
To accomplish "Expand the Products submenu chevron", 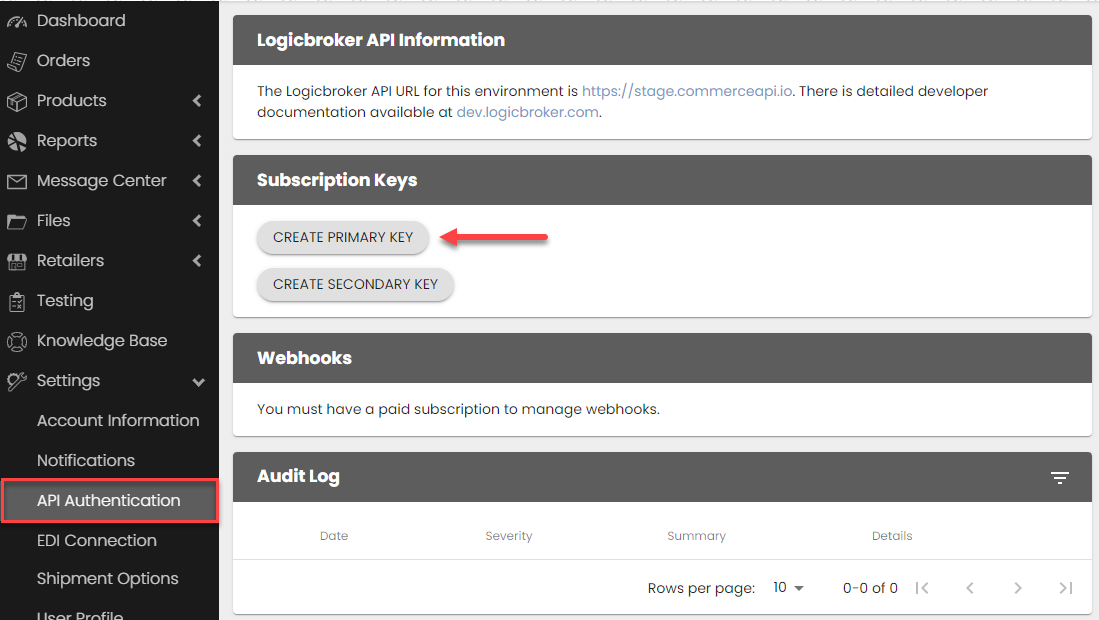I will click(197, 101).
